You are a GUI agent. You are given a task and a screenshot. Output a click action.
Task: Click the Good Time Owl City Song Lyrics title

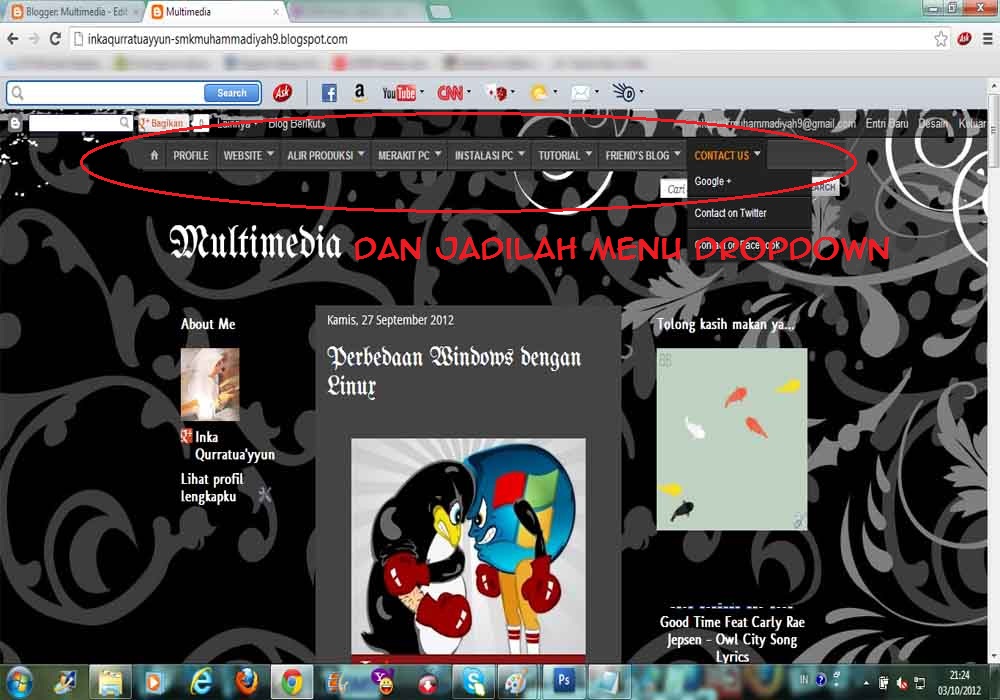coord(732,639)
